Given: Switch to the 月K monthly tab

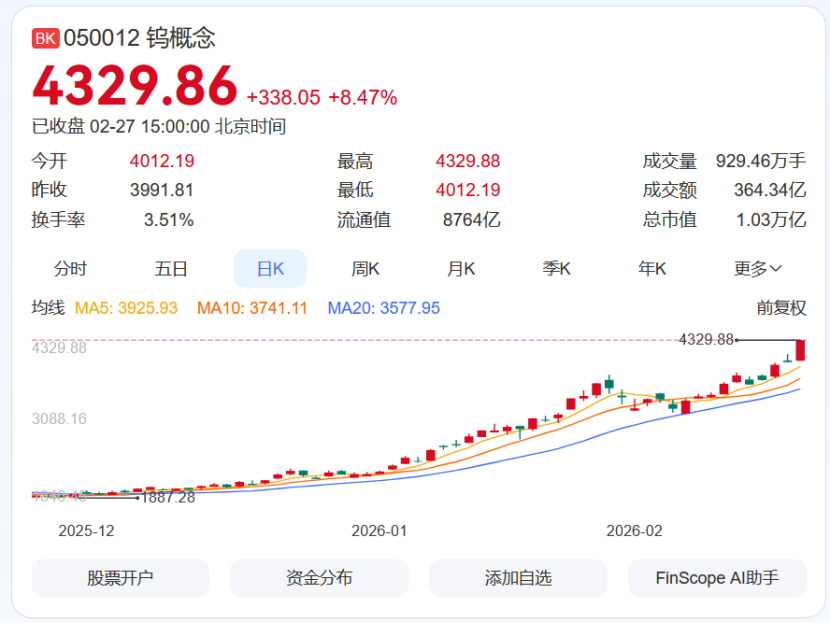Looking at the screenshot, I should tap(460, 268).
